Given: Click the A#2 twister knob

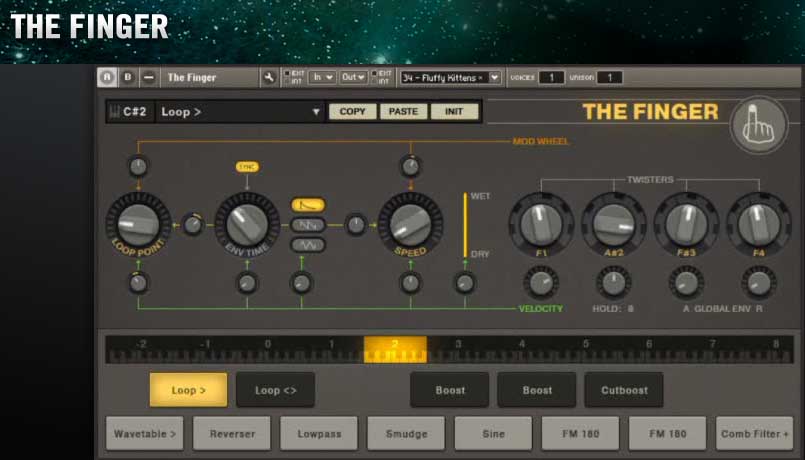Looking at the screenshot, I should coord(614,224).
